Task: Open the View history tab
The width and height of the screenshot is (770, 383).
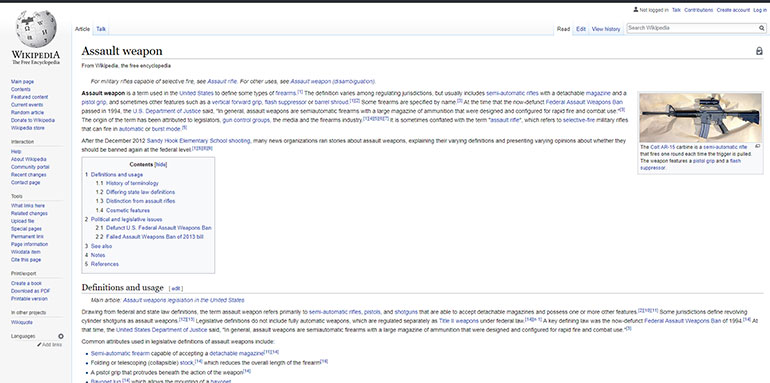Action: click(606, 29)
